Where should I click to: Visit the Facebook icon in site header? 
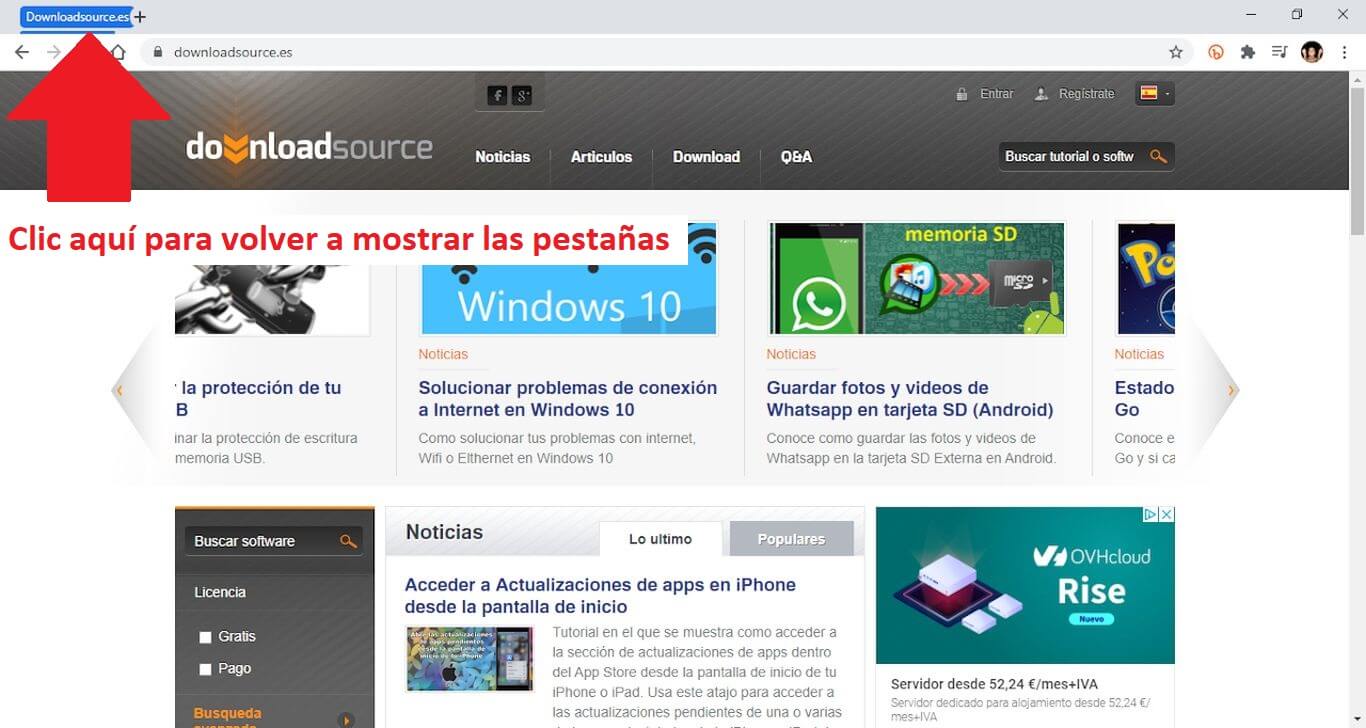coord(497,95)
